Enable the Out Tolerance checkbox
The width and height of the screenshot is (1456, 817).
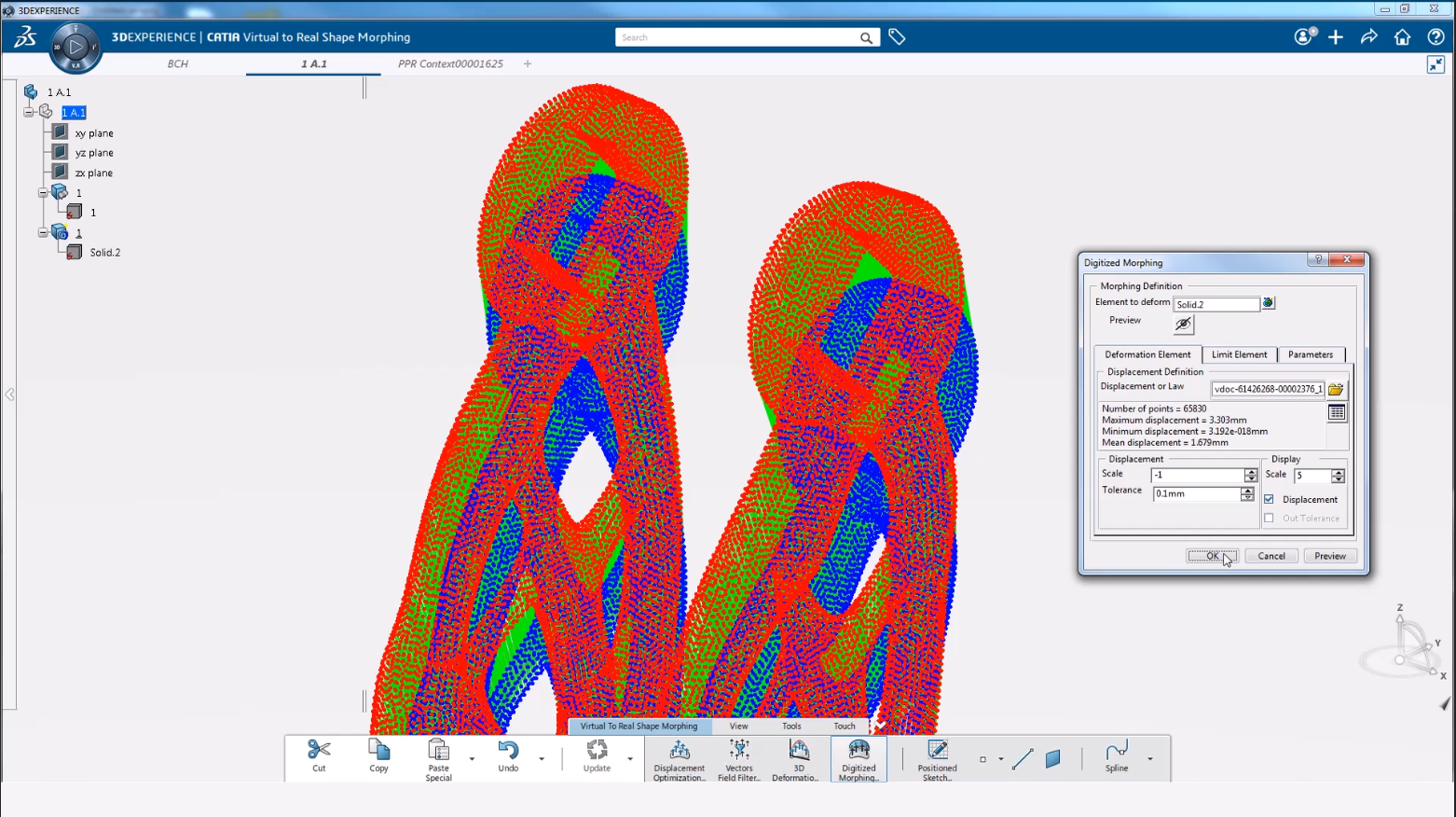click(x=1270, y=519)
